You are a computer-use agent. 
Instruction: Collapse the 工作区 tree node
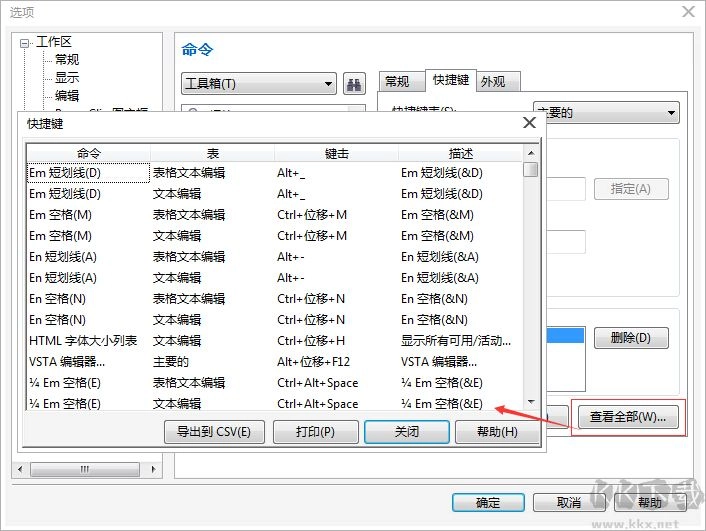(x=25, y=42)
